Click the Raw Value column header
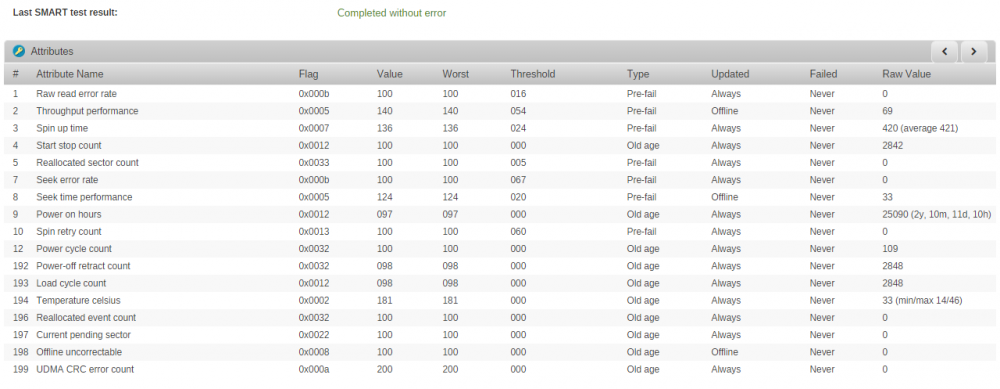The height and width of the screenshot is (389, 1000). tap(906, 74)
